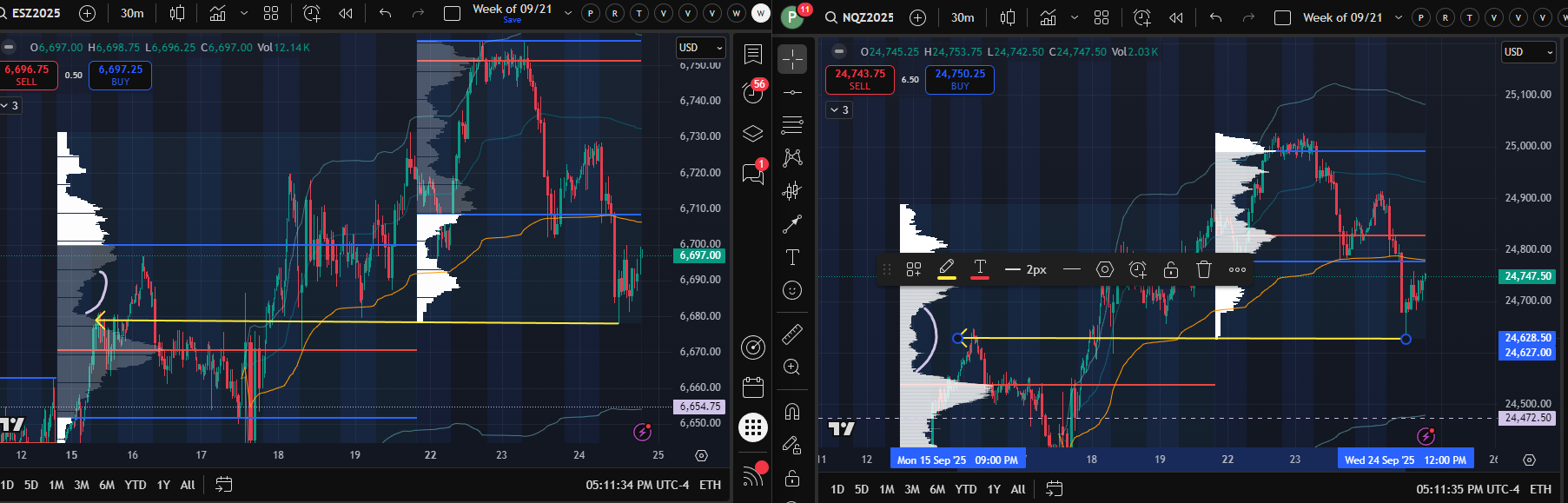
Task: Open layout dropdown beside Week of 09/21 on ESZ2025
Action: [568, 13]
